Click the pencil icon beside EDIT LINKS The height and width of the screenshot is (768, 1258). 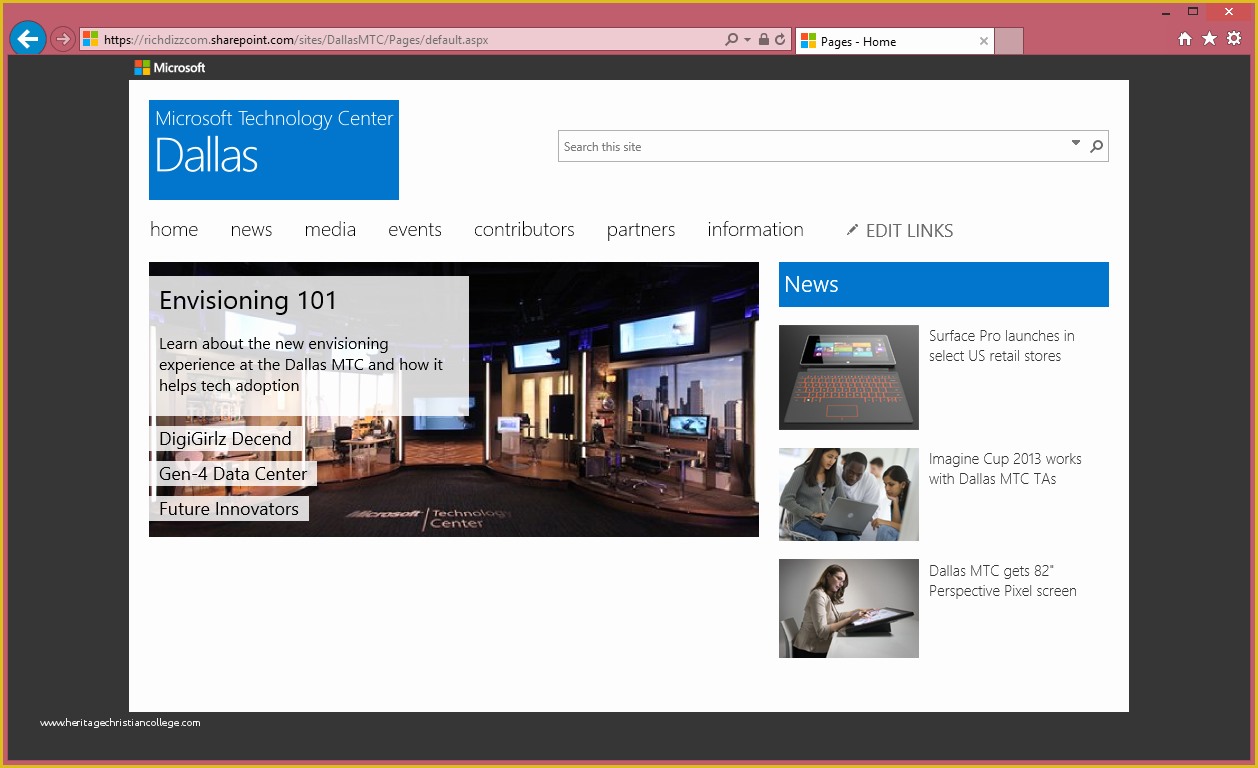tap(852, 230)
